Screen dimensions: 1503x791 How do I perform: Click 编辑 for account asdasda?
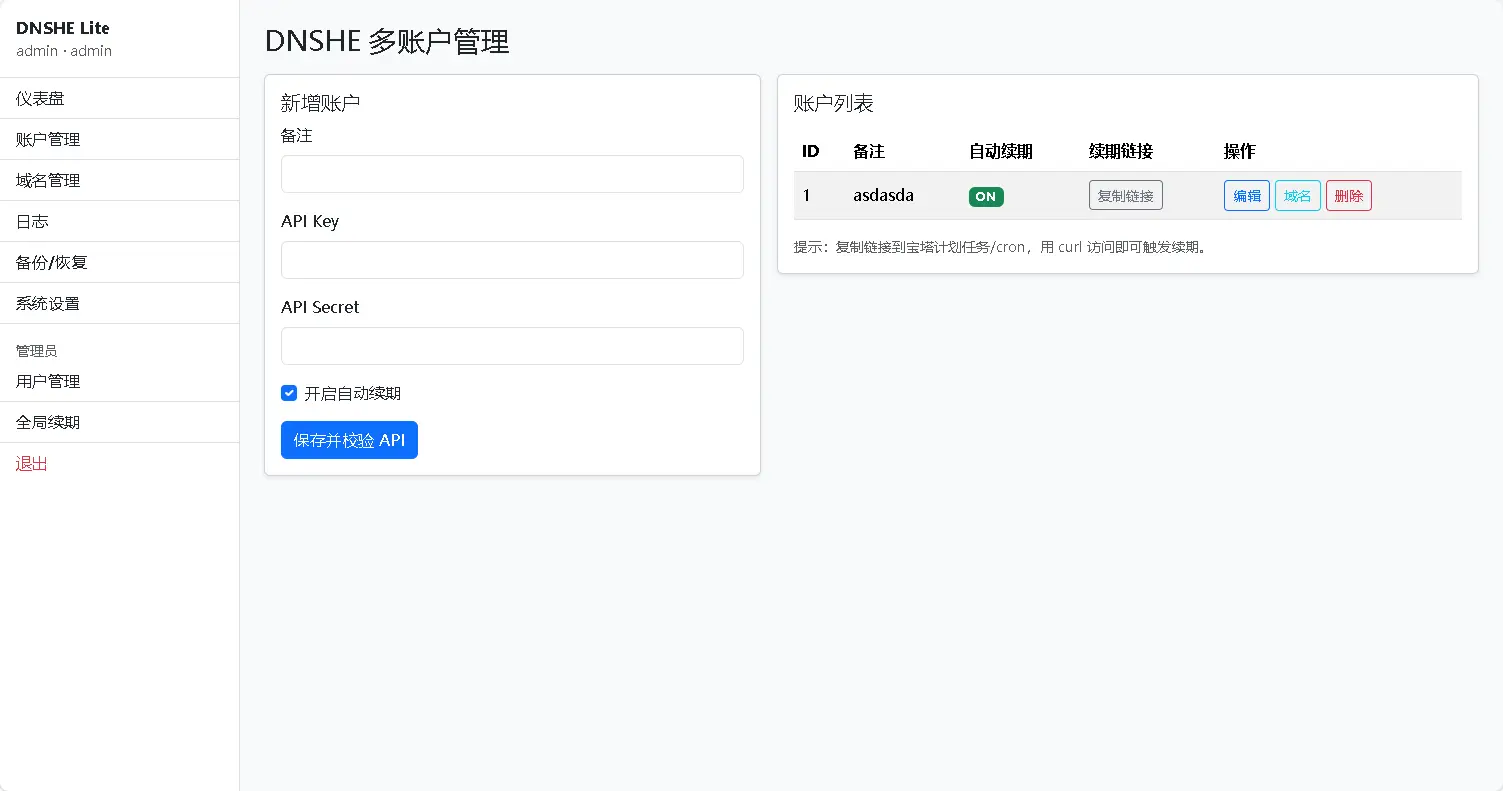1246,196
